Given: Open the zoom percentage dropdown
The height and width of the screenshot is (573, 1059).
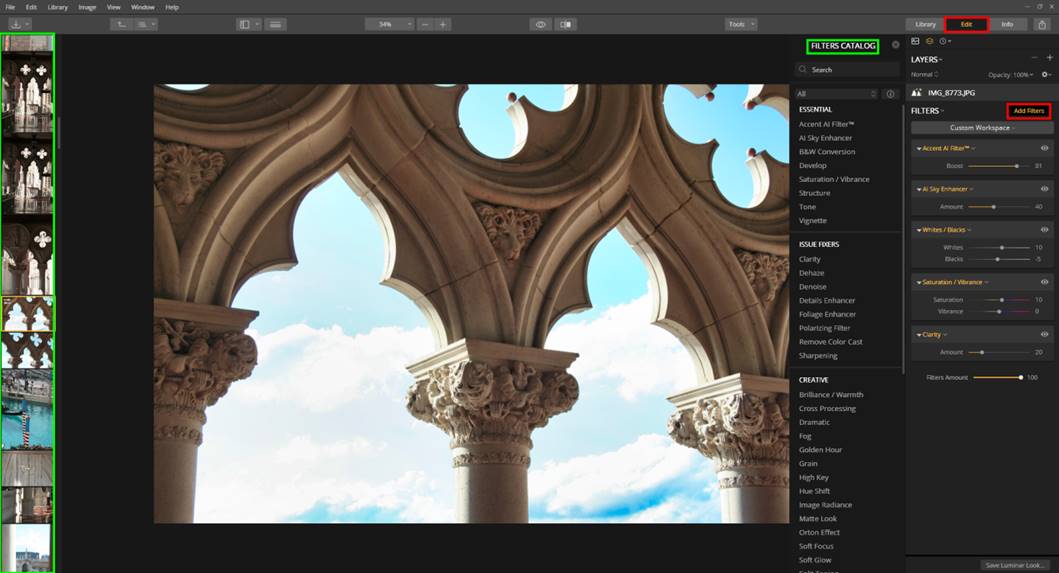Looking at the screenshot, I should (x=390, y=24).
